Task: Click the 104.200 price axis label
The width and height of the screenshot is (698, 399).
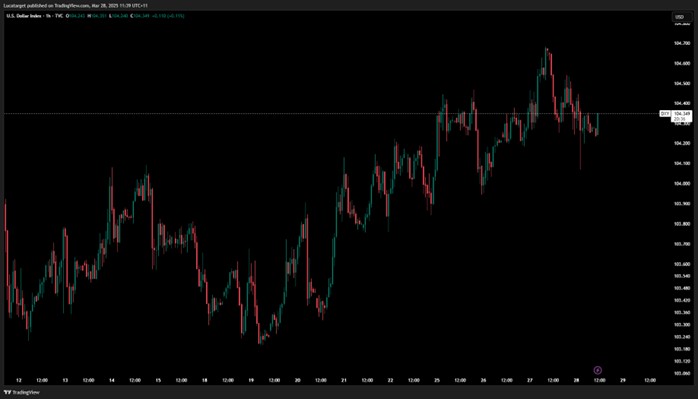Action: click(x=682, y=144)
